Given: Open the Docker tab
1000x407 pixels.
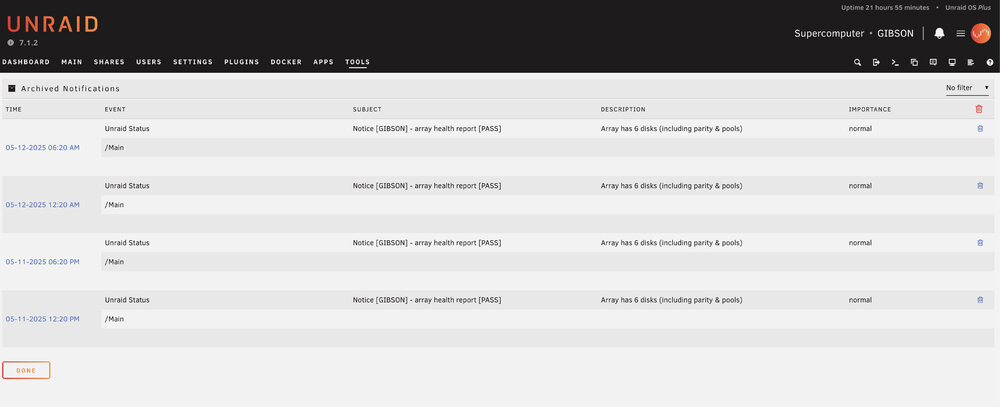Looking at the screenshot, I should [x=286, y=62].
